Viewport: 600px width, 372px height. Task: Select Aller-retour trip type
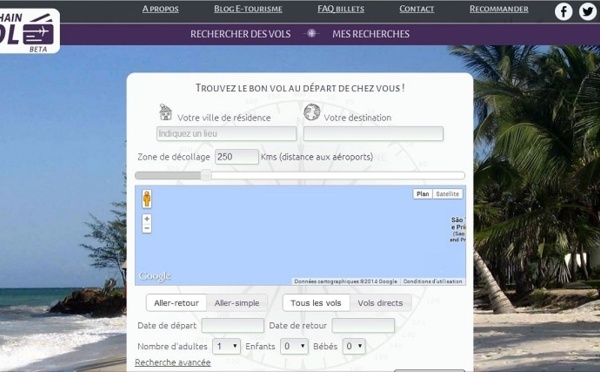[176, 303]
